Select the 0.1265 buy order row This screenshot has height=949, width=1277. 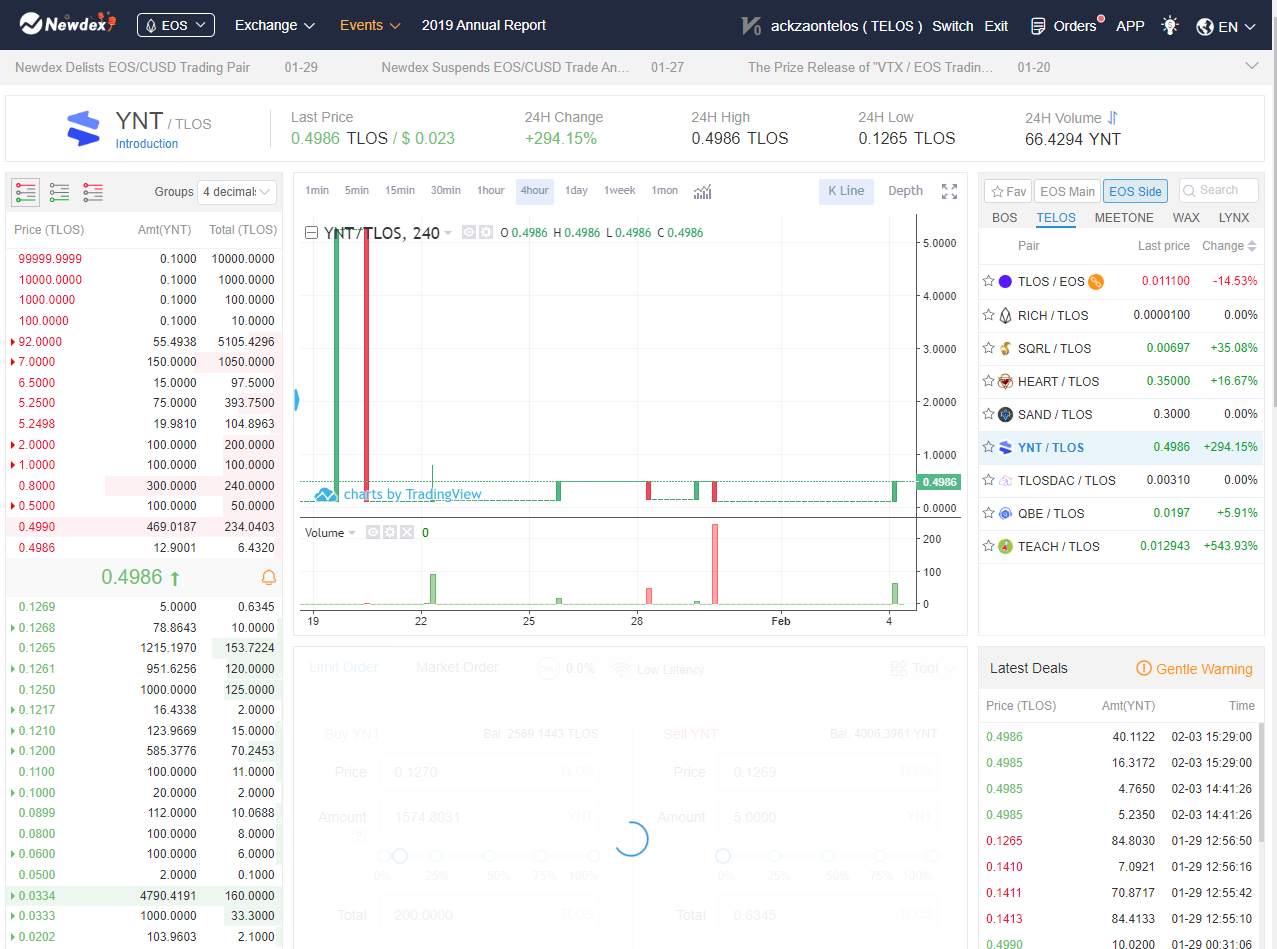(x=145, y=648)
